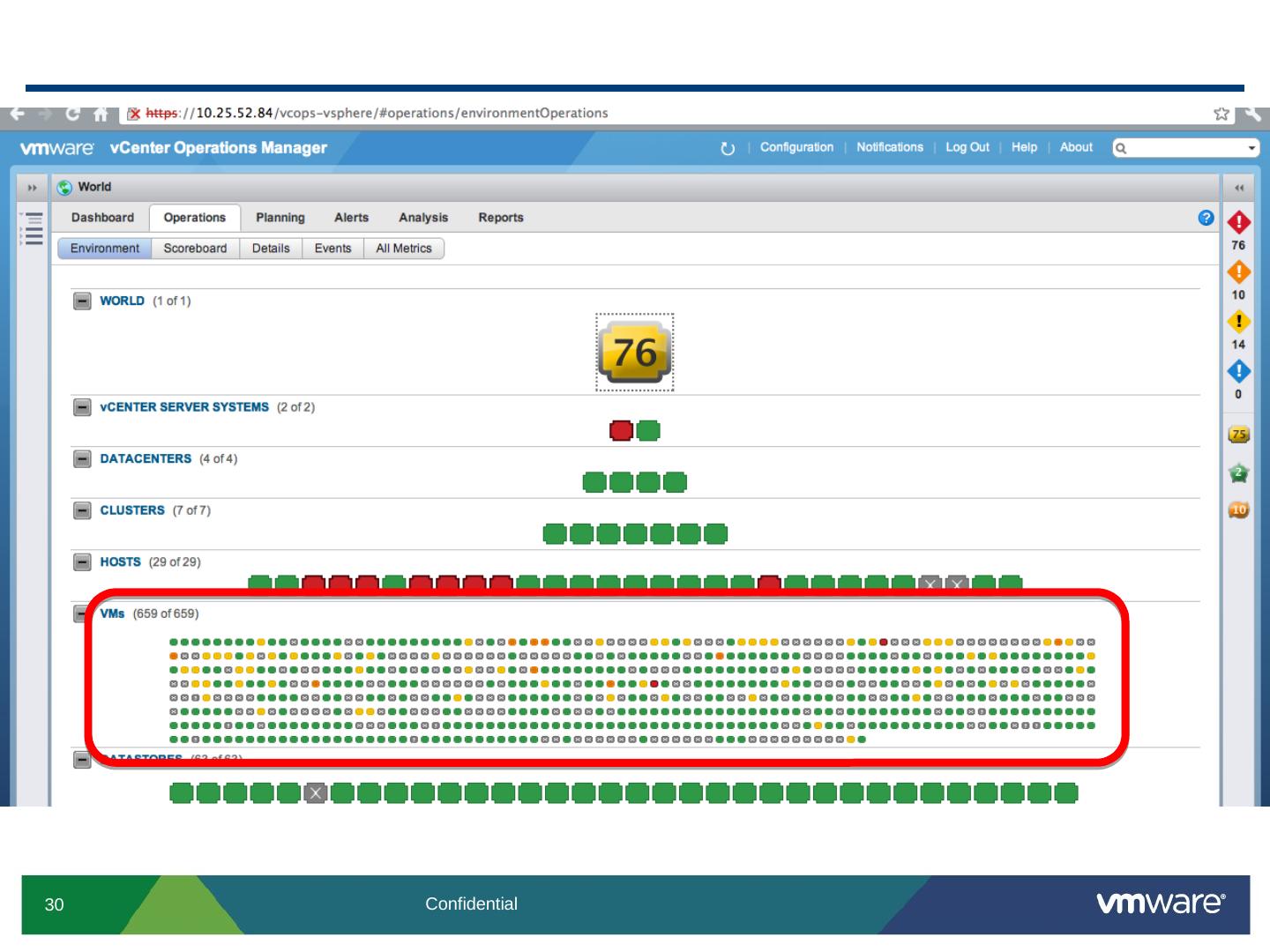The image size is (1270, 952).
Task: Click the blue help question mark icon
Action: click(x=1206, y=218)
